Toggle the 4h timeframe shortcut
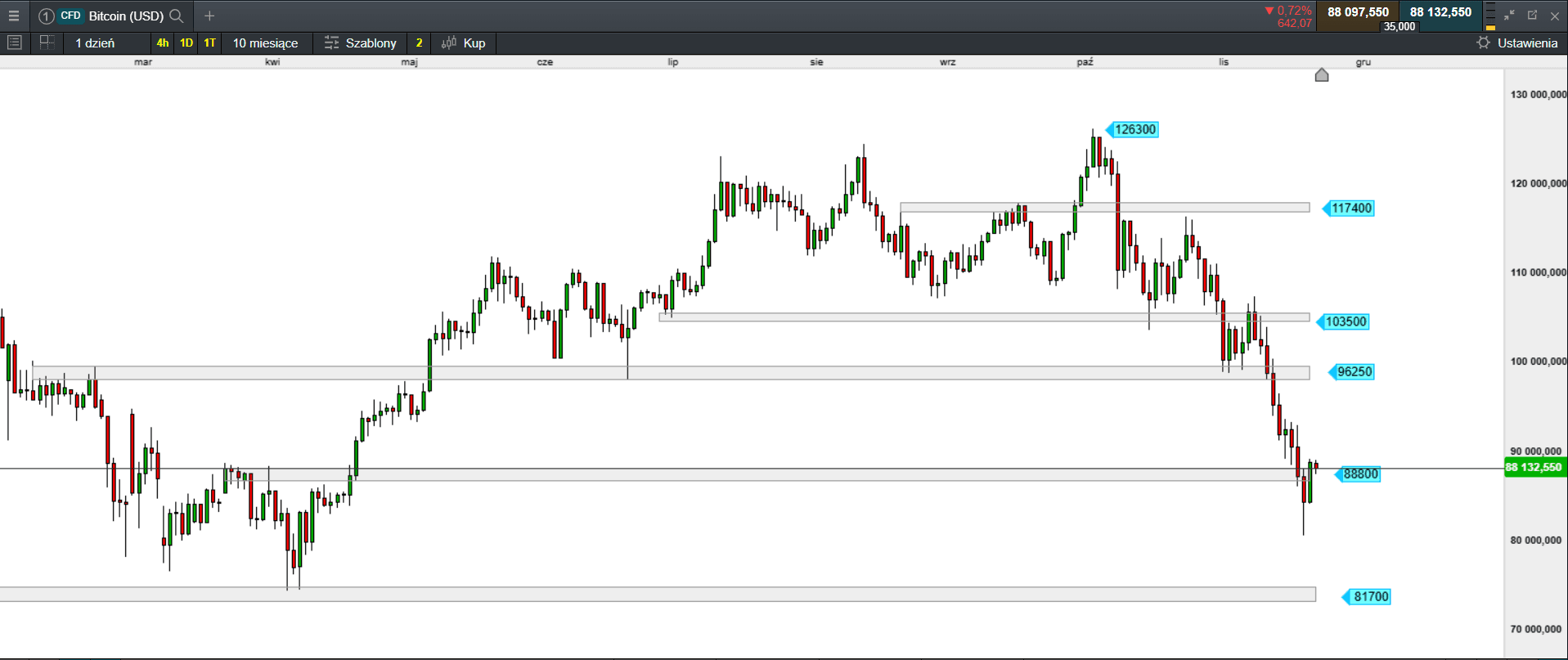The height and width of the screenshot is (660, 1568). [x=163, y=43]
